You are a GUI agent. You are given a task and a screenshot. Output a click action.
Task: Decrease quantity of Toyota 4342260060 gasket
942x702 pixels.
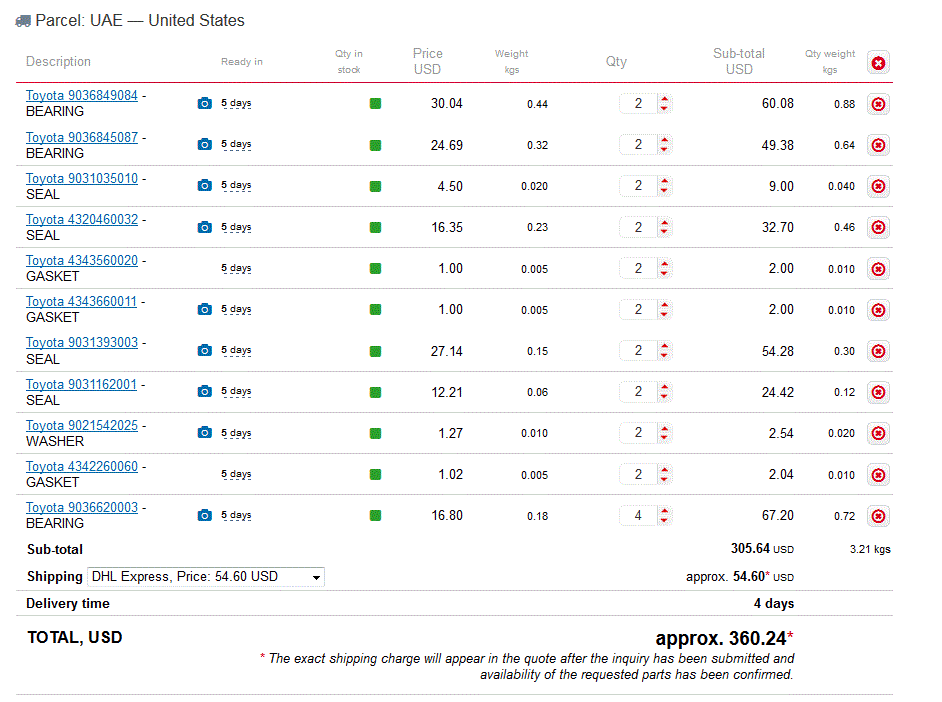click(664, 479)
